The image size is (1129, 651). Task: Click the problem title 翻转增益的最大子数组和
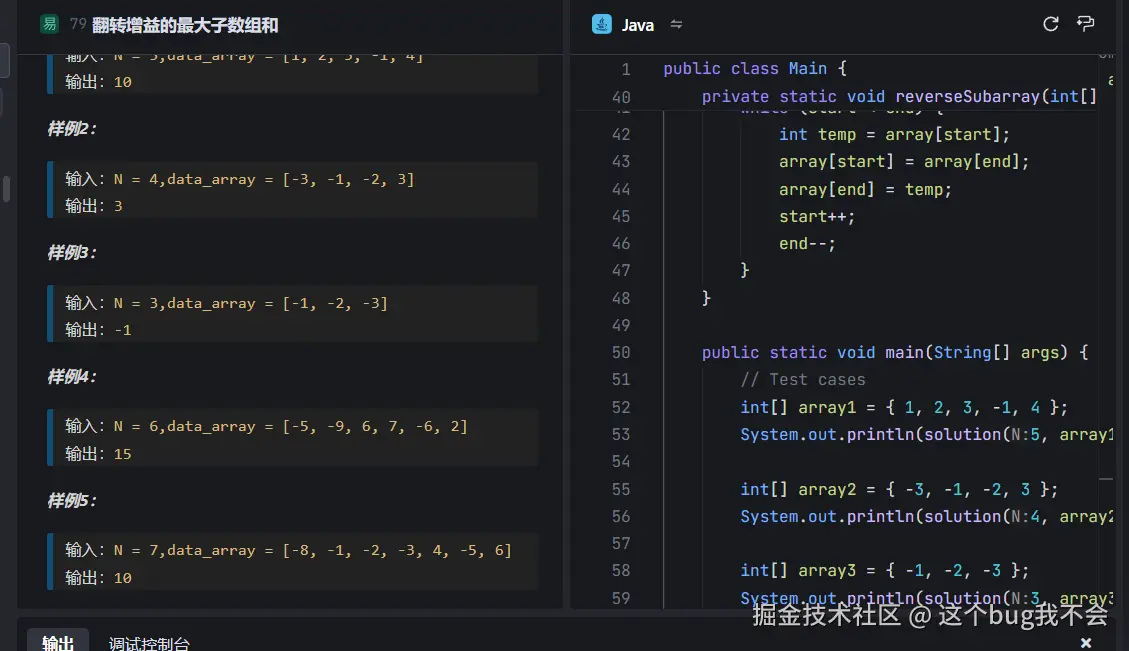coord(185,25)
